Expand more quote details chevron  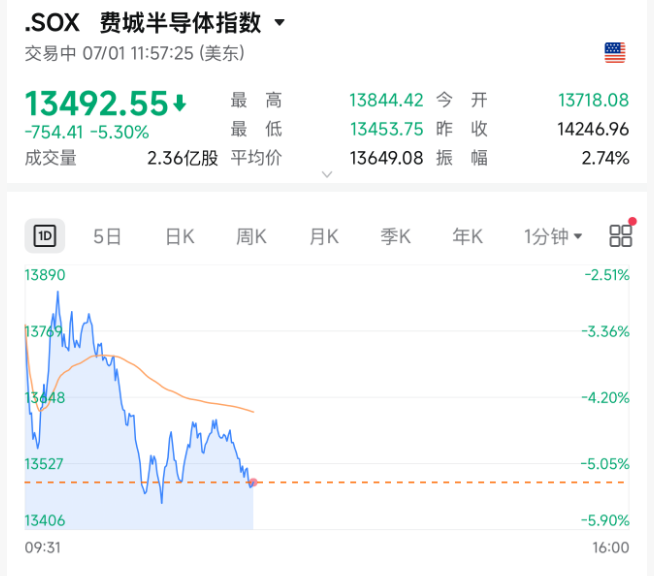tap(327, 174)
